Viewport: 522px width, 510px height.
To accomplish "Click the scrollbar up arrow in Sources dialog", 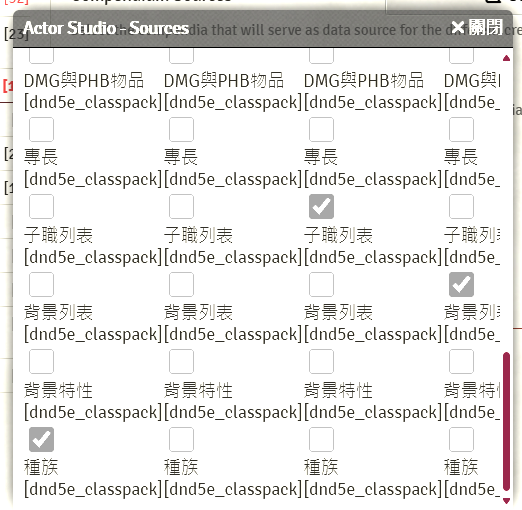I will (x=506, y=58).
